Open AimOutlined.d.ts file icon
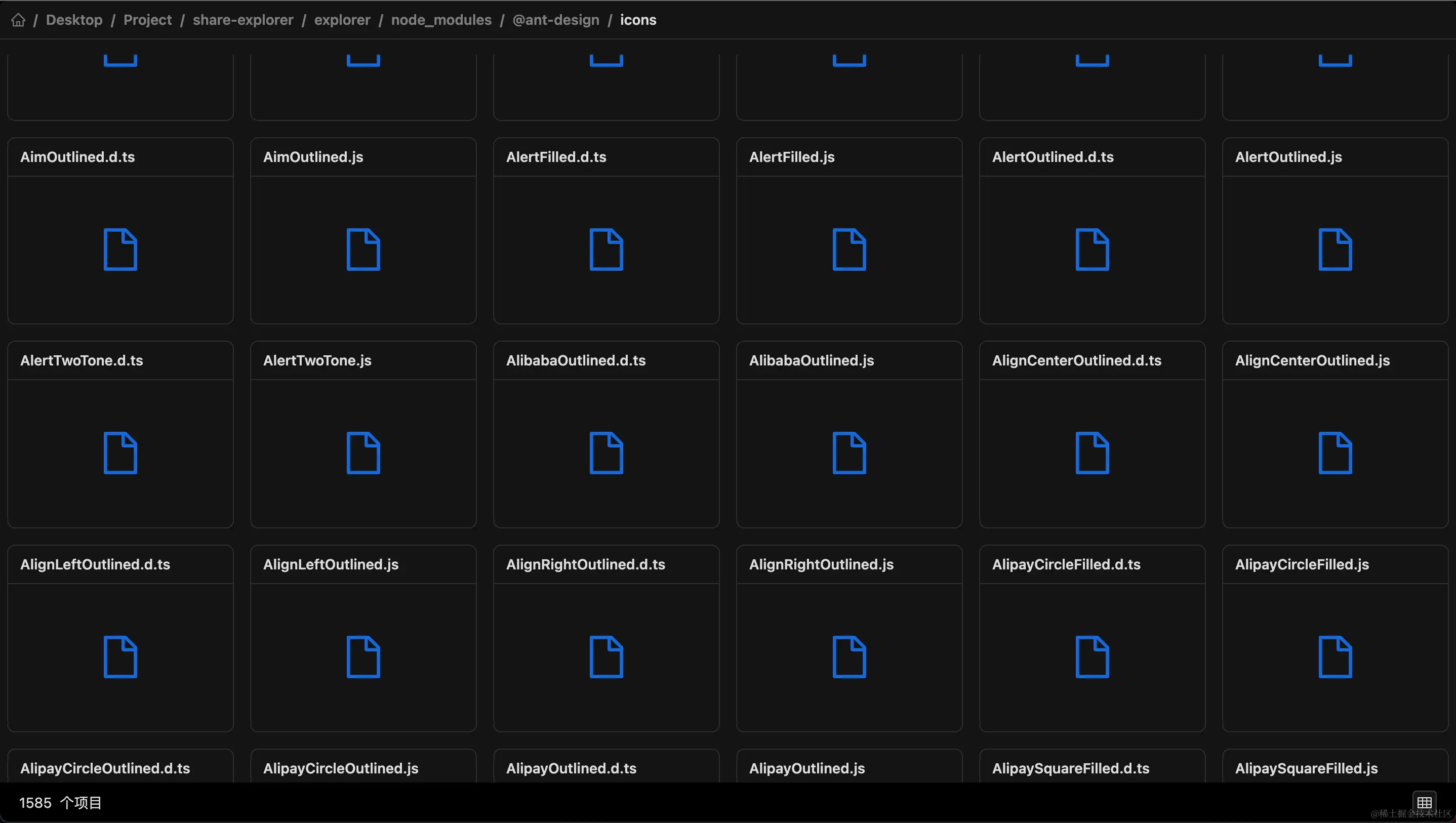Screen dimensions: 1456x823 pyautogui.click(x=120, y=249)
